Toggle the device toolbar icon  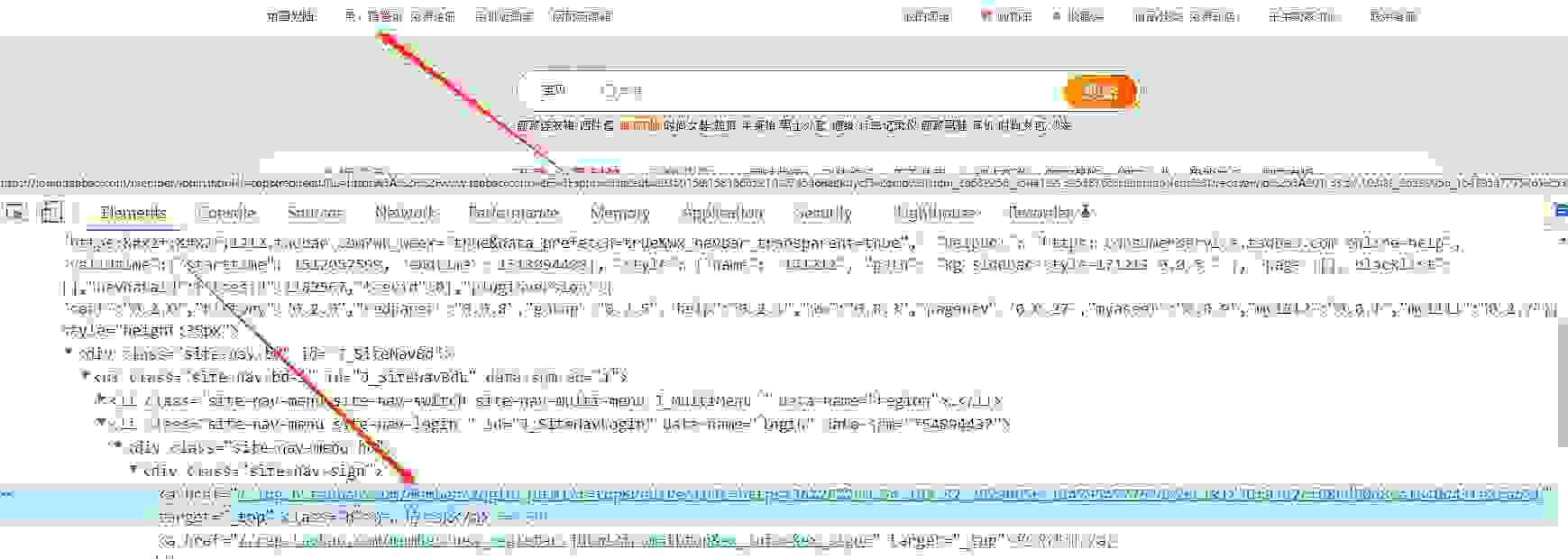point(52,212)
